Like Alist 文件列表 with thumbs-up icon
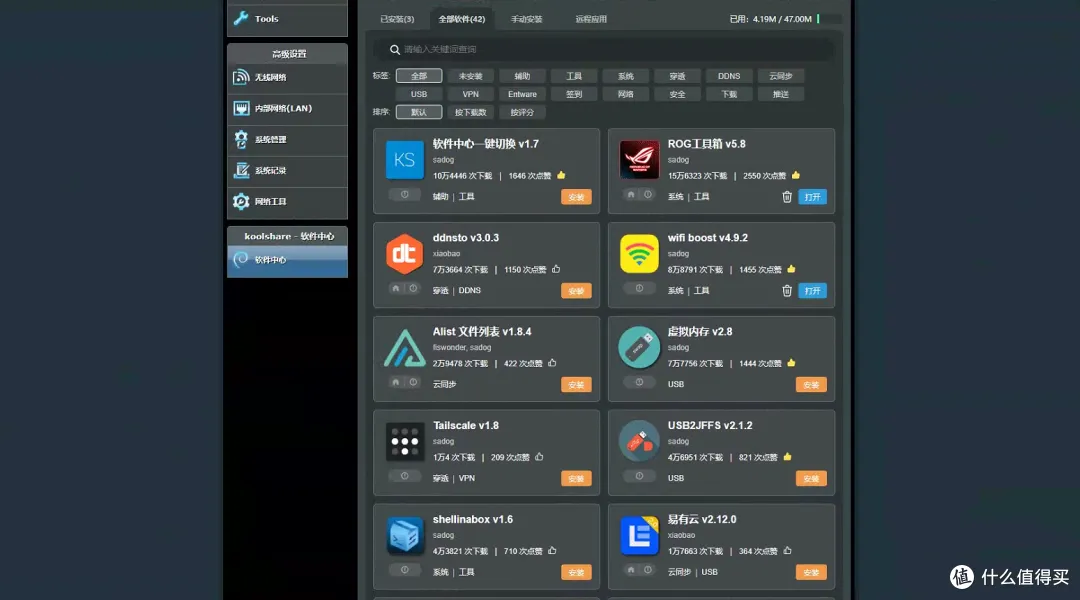 [552, 363]
